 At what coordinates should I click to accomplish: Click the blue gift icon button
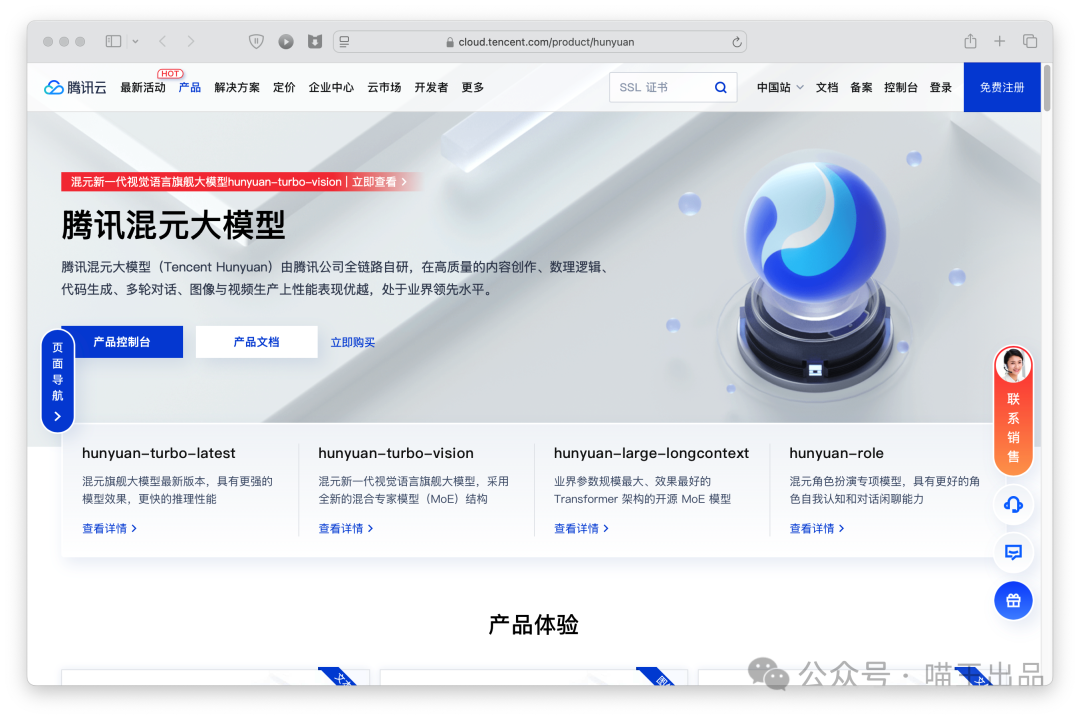click(1013, 601)
